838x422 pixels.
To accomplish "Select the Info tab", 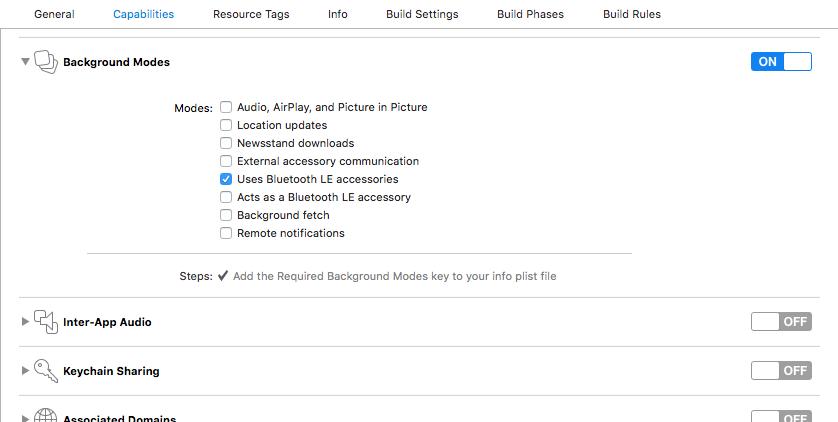I will point(338,14).
